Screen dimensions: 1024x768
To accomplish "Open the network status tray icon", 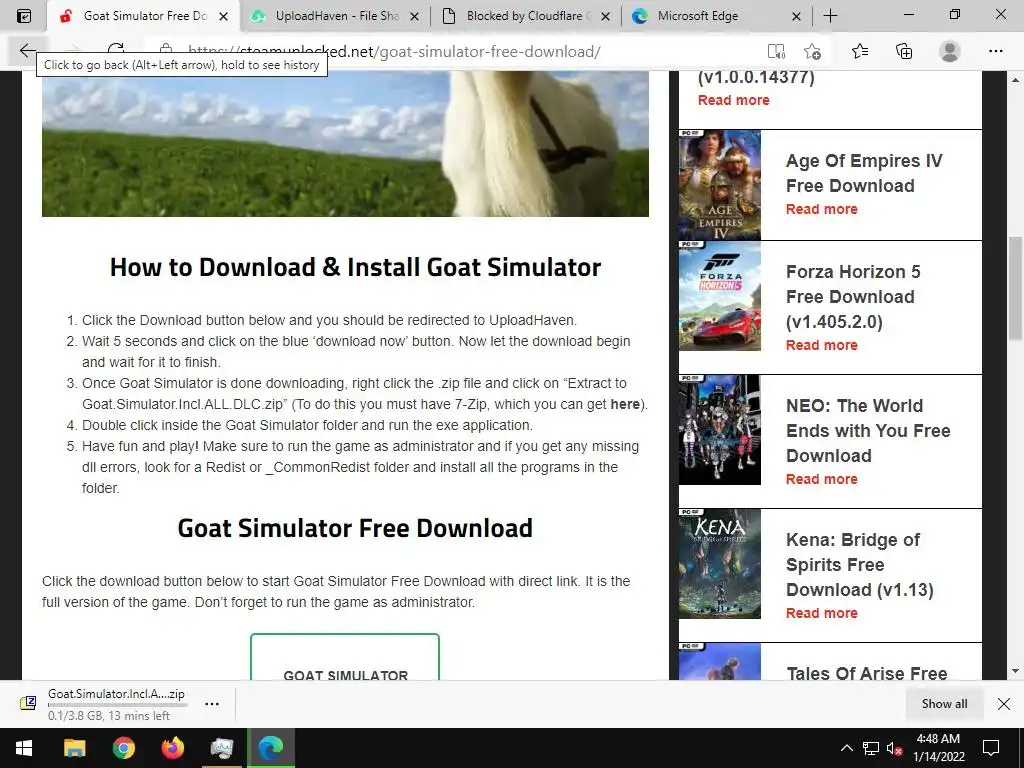I will (871, 748).
